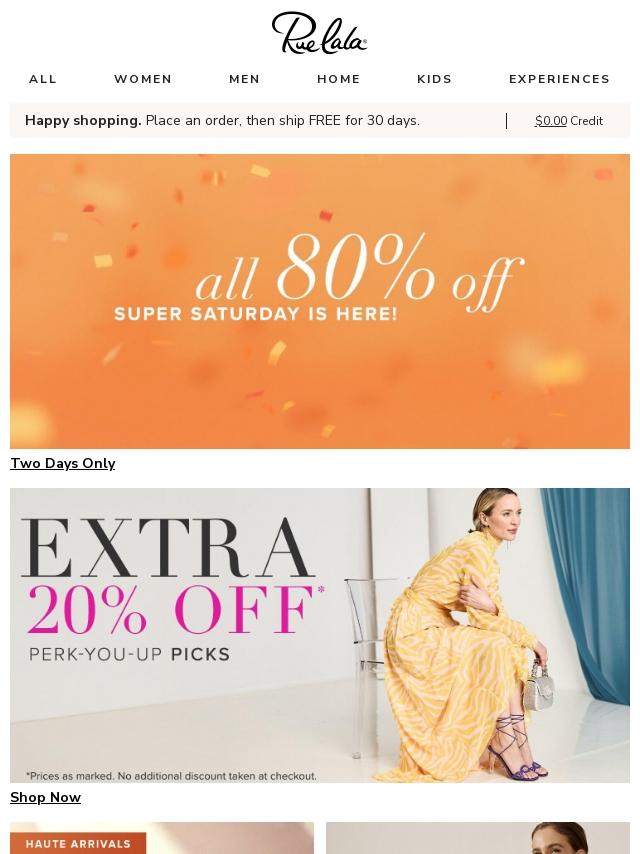
Task: Click the Super Saturday Is Here text
Action: (255, 314)
